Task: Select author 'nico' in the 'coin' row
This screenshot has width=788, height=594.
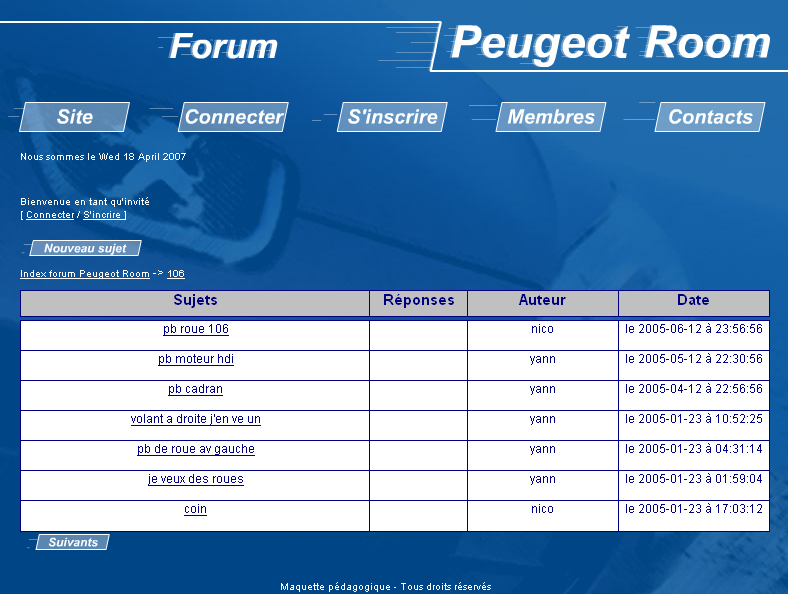Action: [x=542, y=509]
